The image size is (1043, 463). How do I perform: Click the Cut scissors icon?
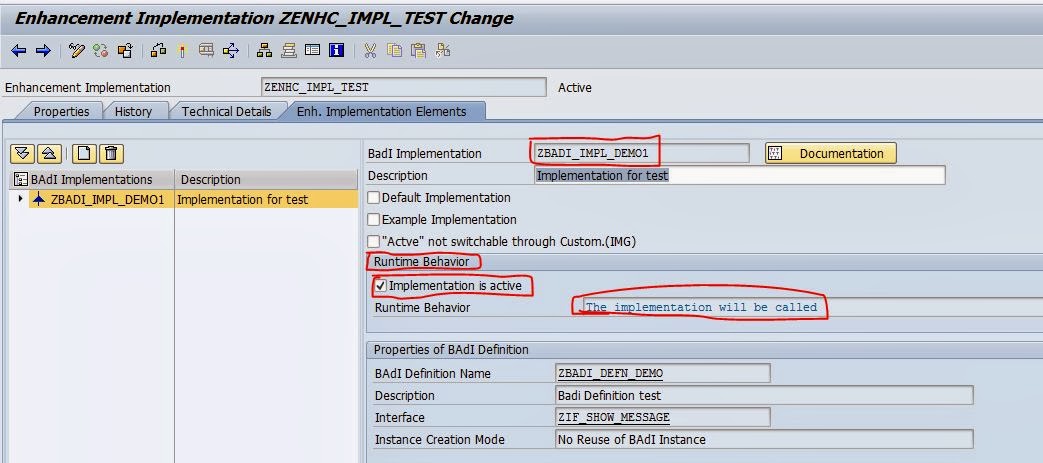[370, 50]
